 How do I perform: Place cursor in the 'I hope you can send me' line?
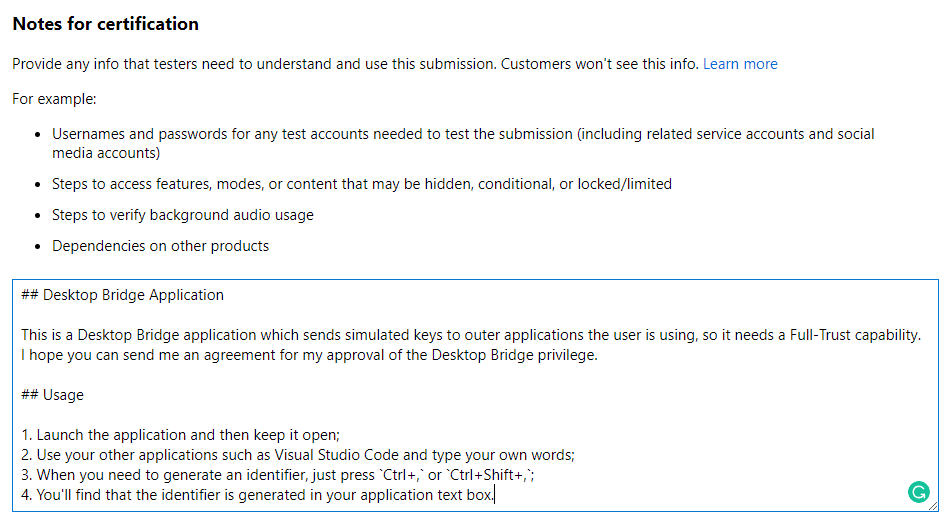(310, 355)
